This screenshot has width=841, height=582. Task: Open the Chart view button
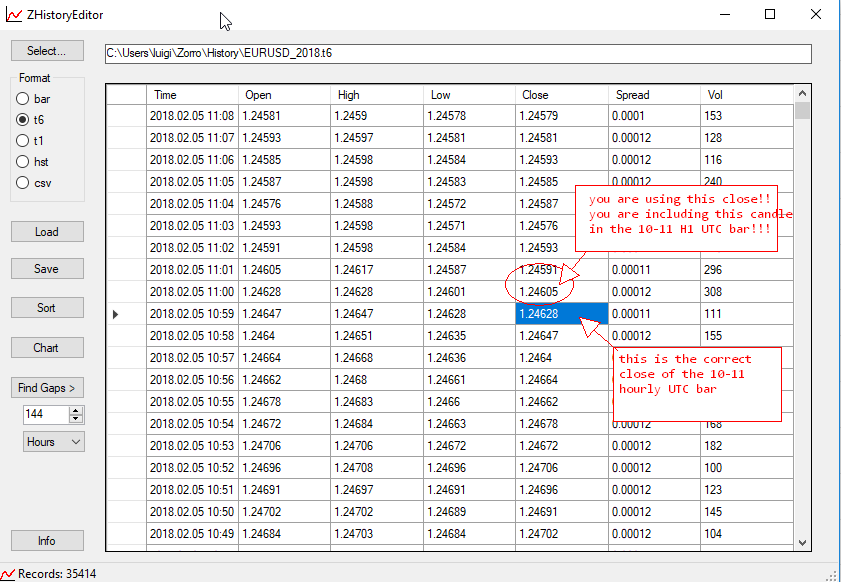point(47,348)
